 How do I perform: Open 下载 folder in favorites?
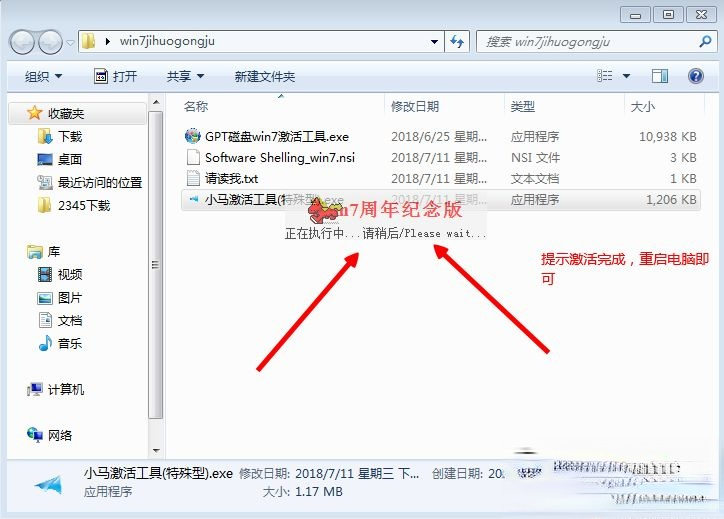[x=70, y=136]
